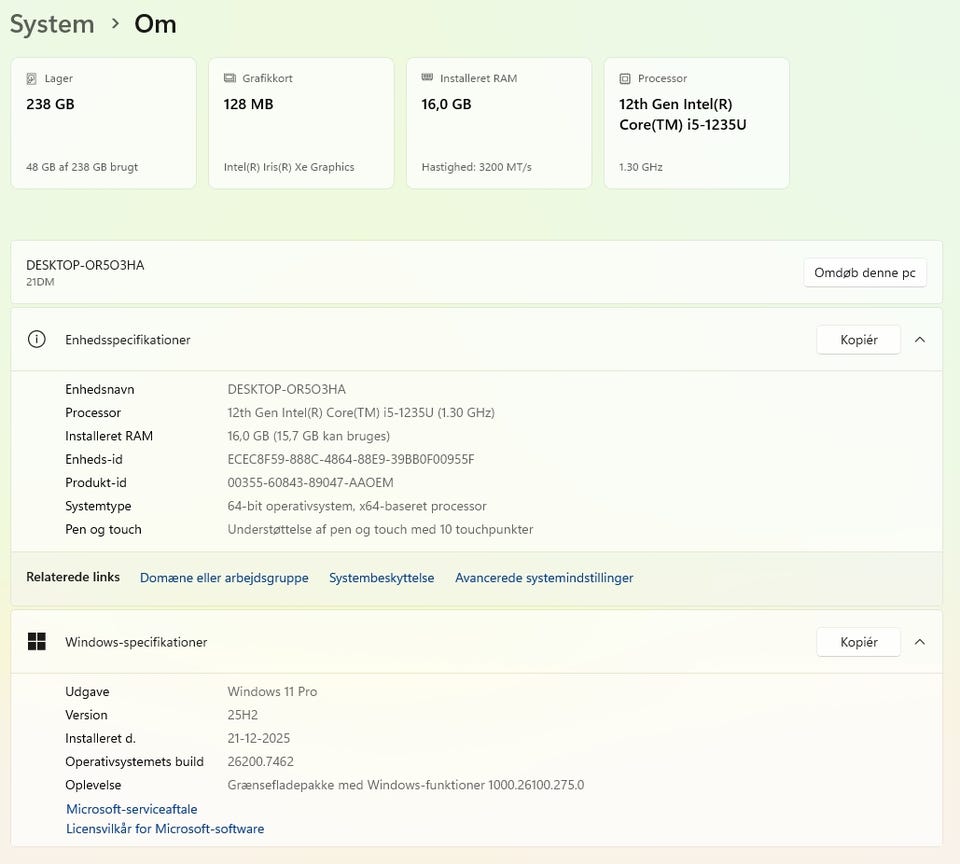960x864 pixels.
Task: Navigate back to System in breadcrumb
Action: click(x=52, y=24)
